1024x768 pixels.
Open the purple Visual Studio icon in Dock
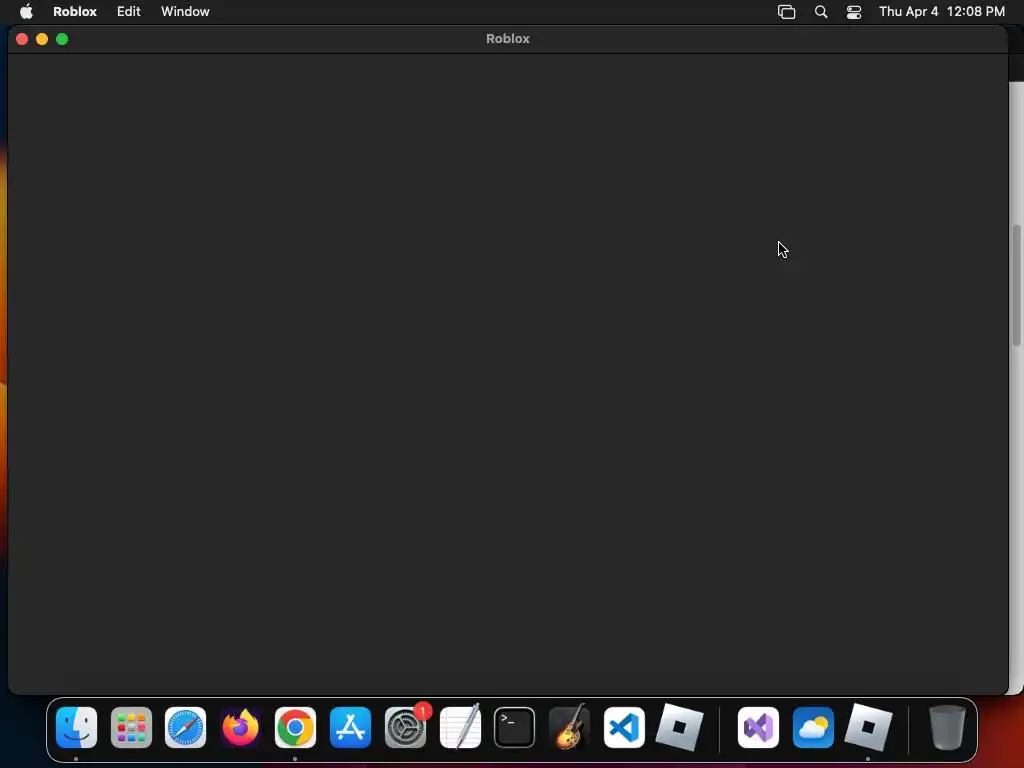click(758, 727)
